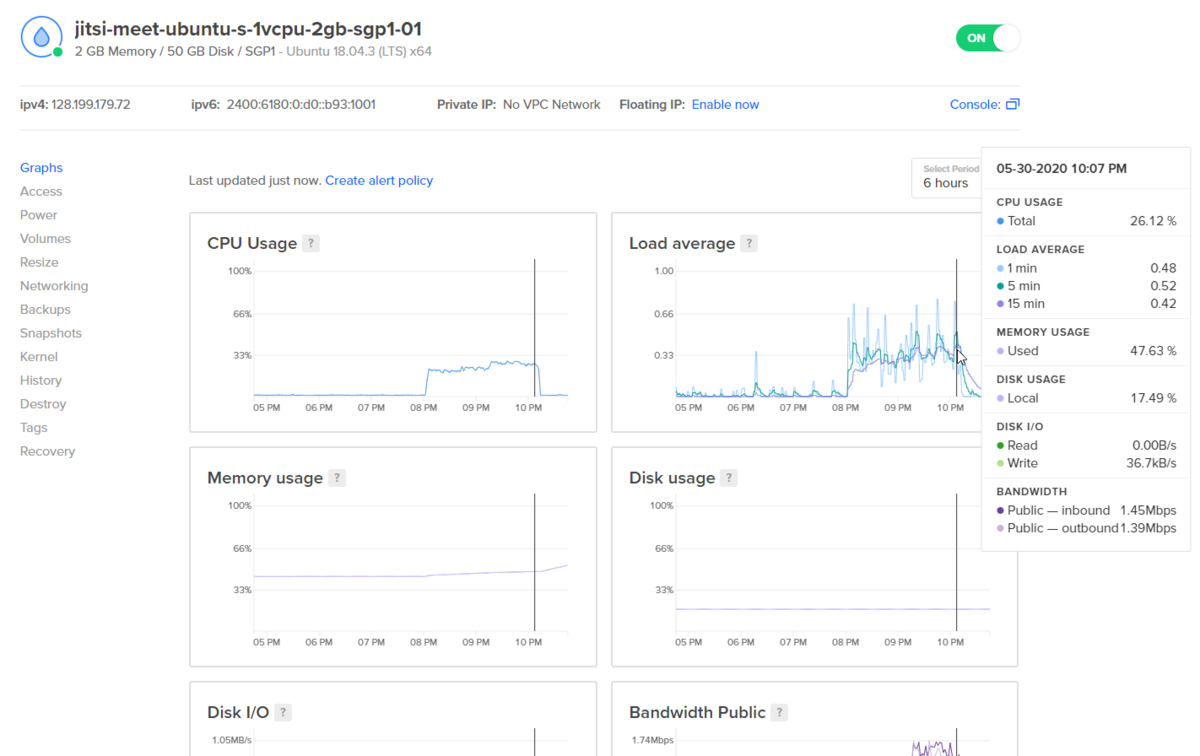Click the Create alert policy link
The image size is (1200, 756).
tap(379, 181)
